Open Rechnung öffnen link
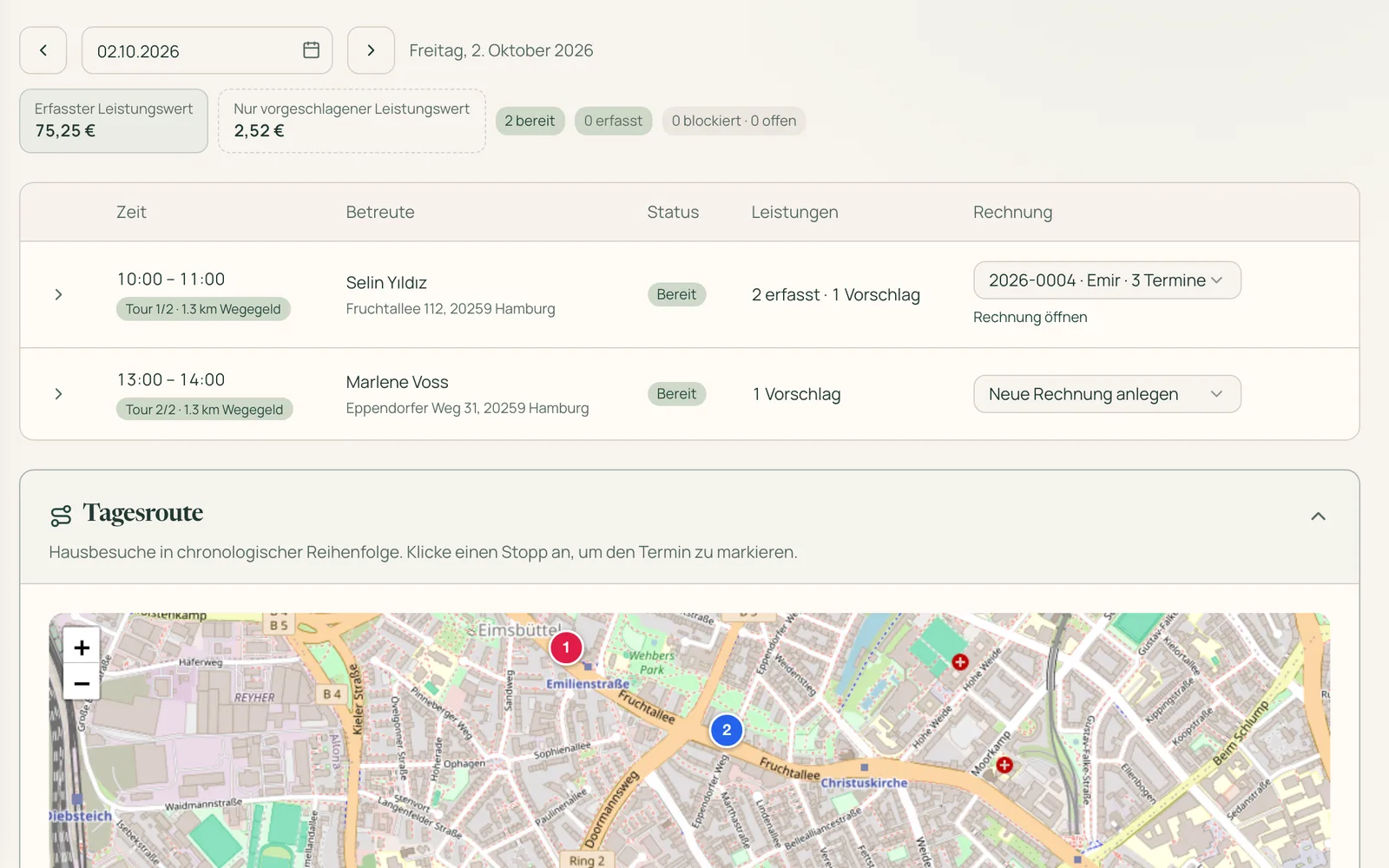 (1030, 317)
